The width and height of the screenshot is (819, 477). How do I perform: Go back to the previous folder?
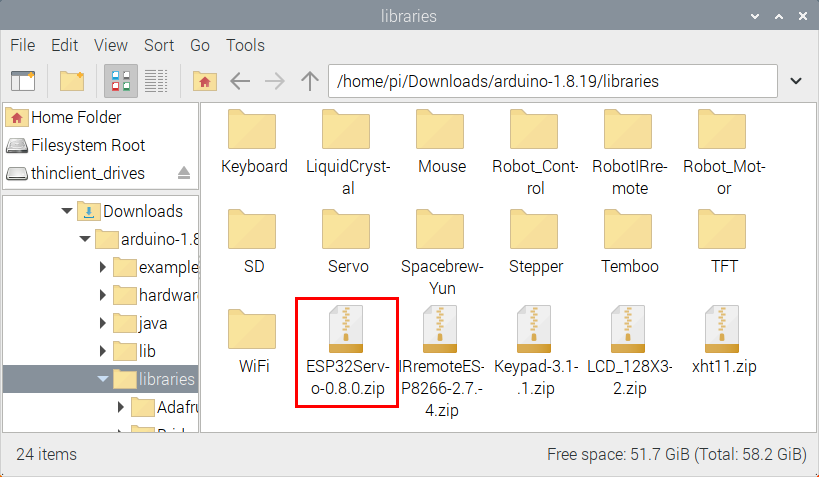pyautogui.click(x=240, y=81)
